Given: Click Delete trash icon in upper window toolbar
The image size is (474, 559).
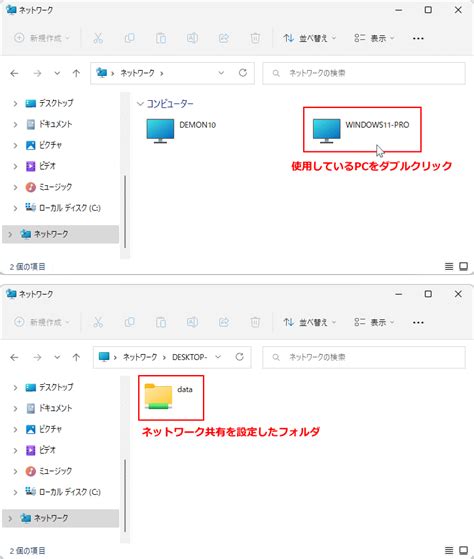Looking at the screenshot, I should [255, 38].
